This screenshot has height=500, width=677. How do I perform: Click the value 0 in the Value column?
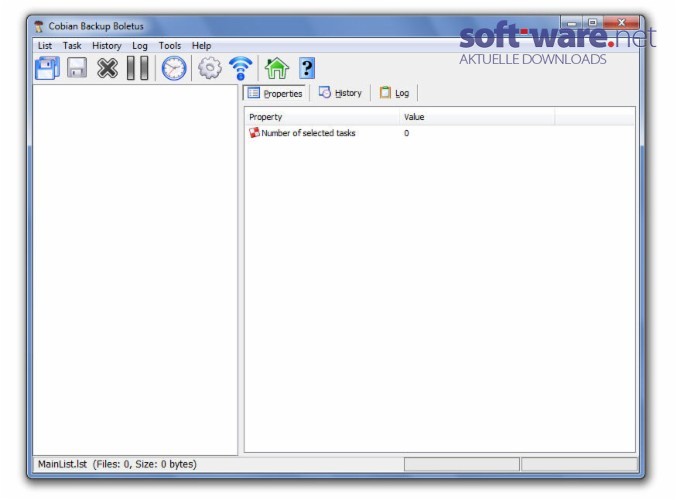coord(406,133)
